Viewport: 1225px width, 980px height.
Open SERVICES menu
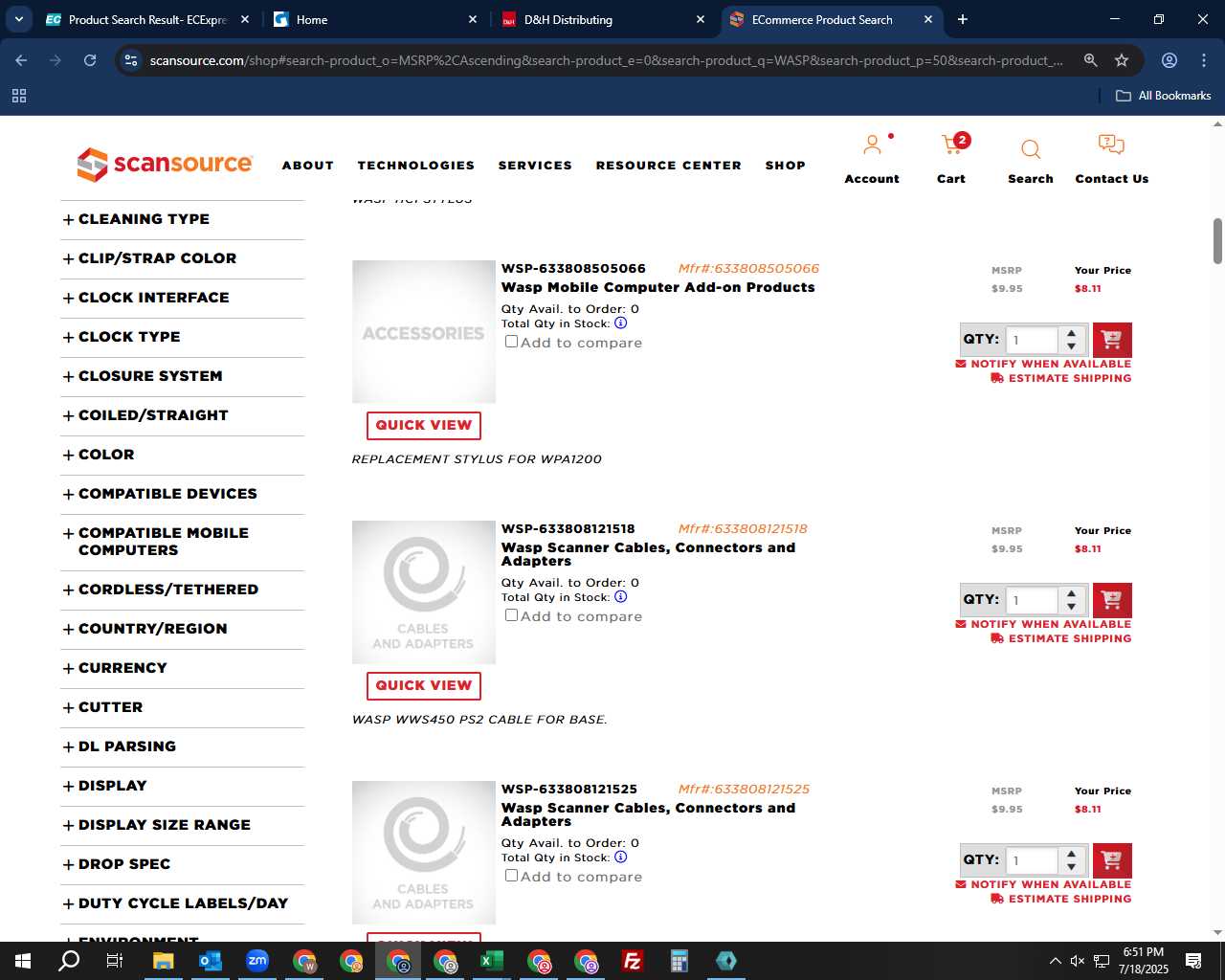tap(535, 166)
